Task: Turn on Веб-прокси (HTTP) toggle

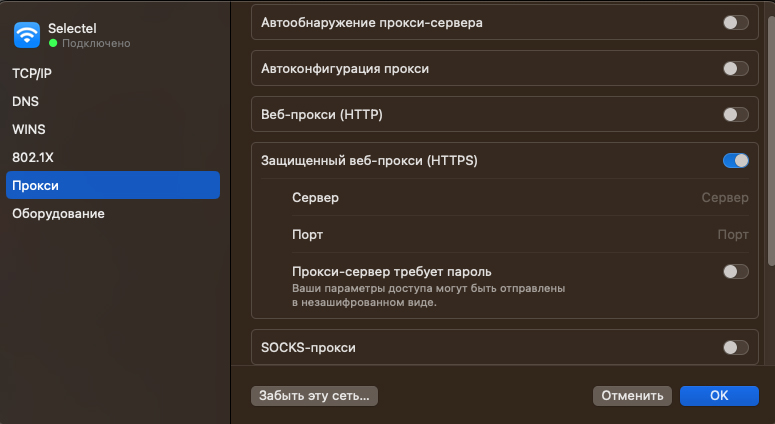Action: (x=735, y=114)
